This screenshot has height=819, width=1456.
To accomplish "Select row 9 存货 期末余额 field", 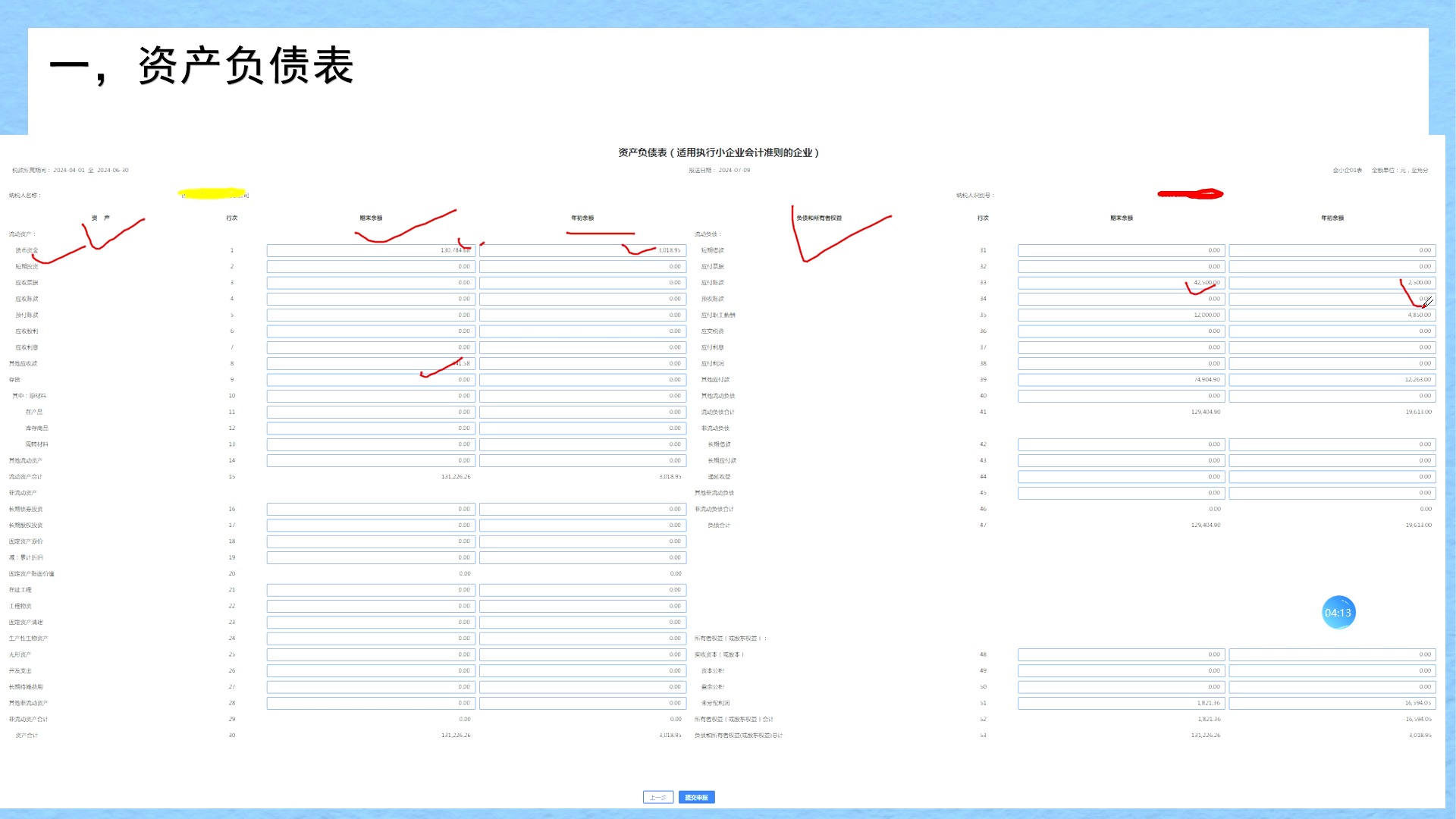I will point(371,380).
